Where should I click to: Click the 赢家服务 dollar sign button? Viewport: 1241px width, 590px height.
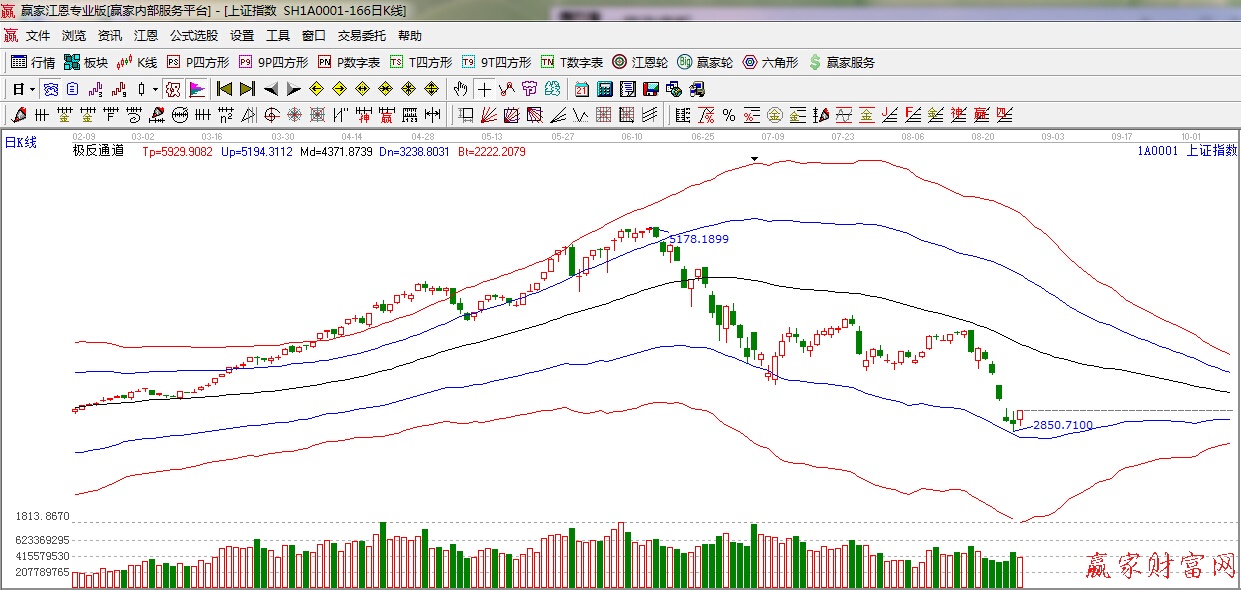point(841,62)
